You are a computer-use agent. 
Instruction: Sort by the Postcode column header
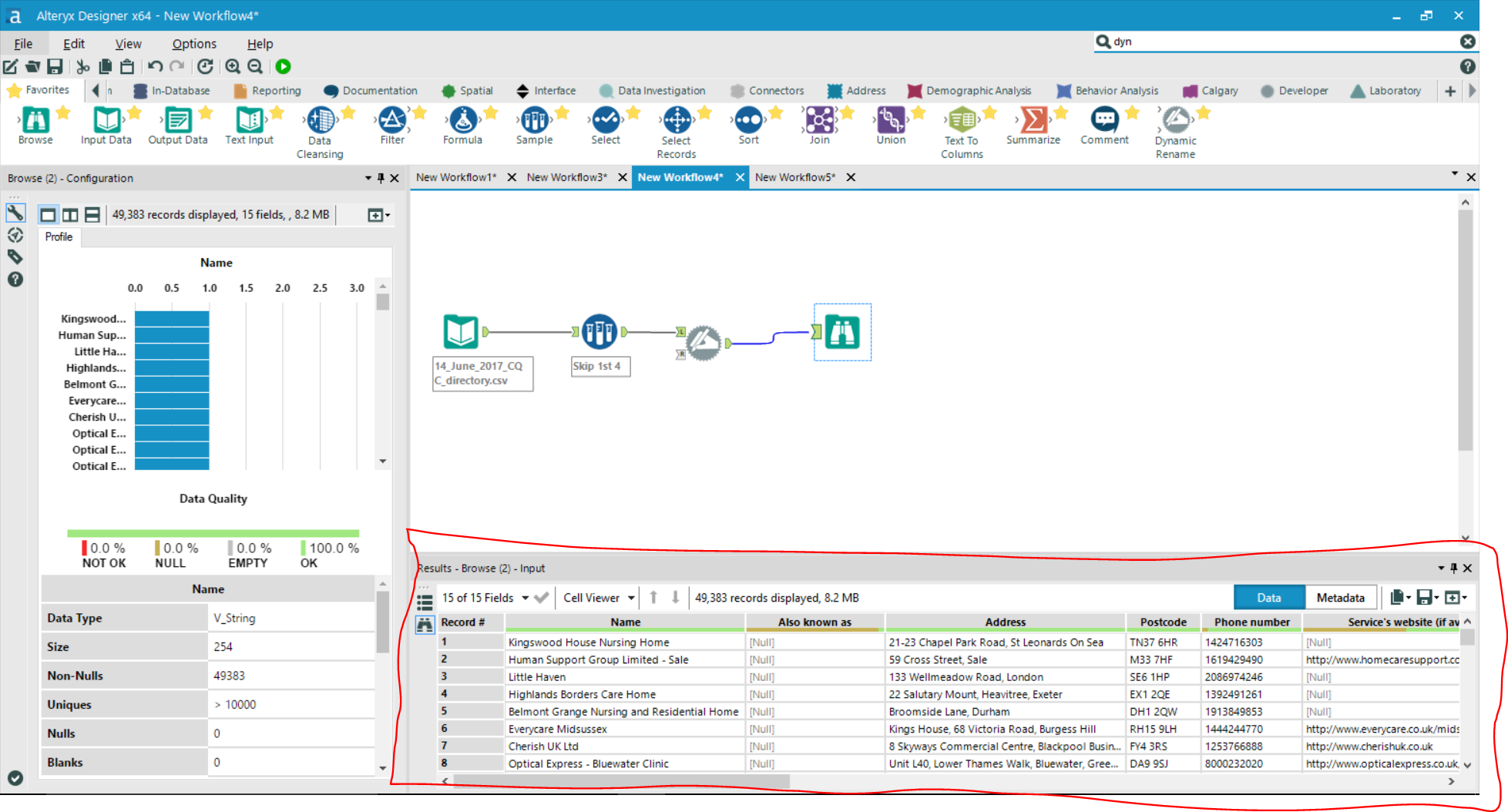coord(1163,622)
